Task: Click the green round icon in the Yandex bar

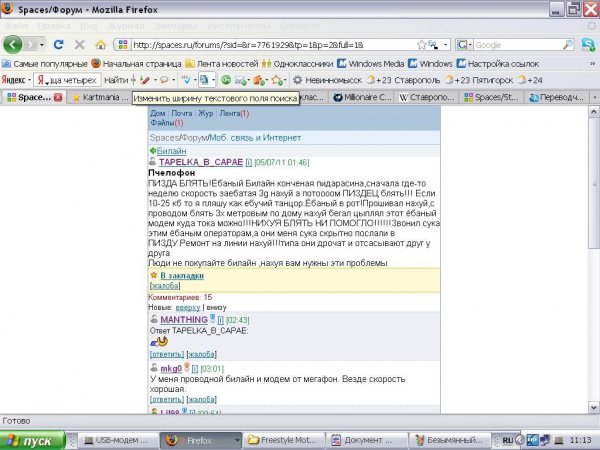Action: 226,80
